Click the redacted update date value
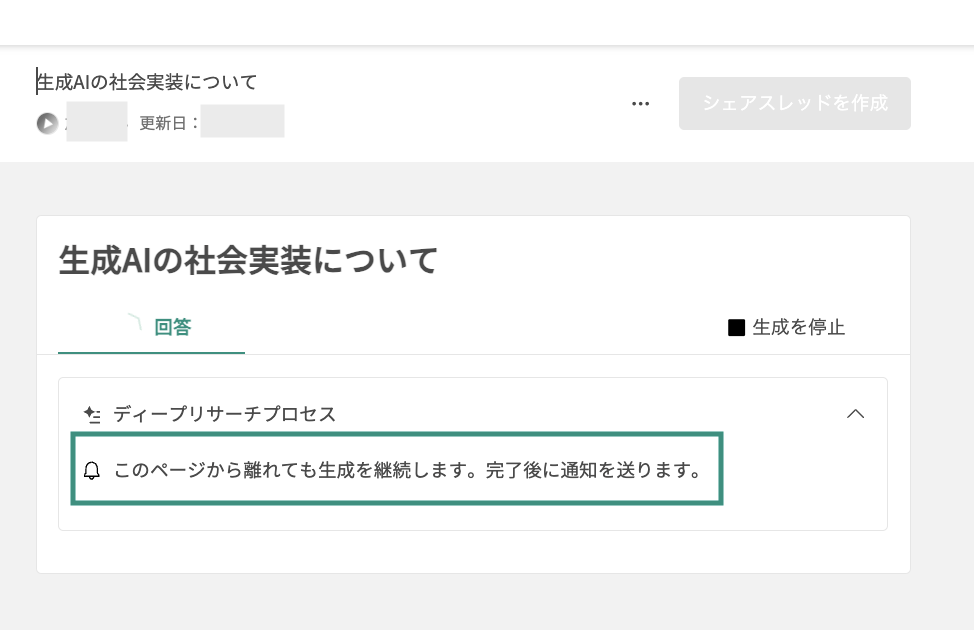 coord(242,121)
